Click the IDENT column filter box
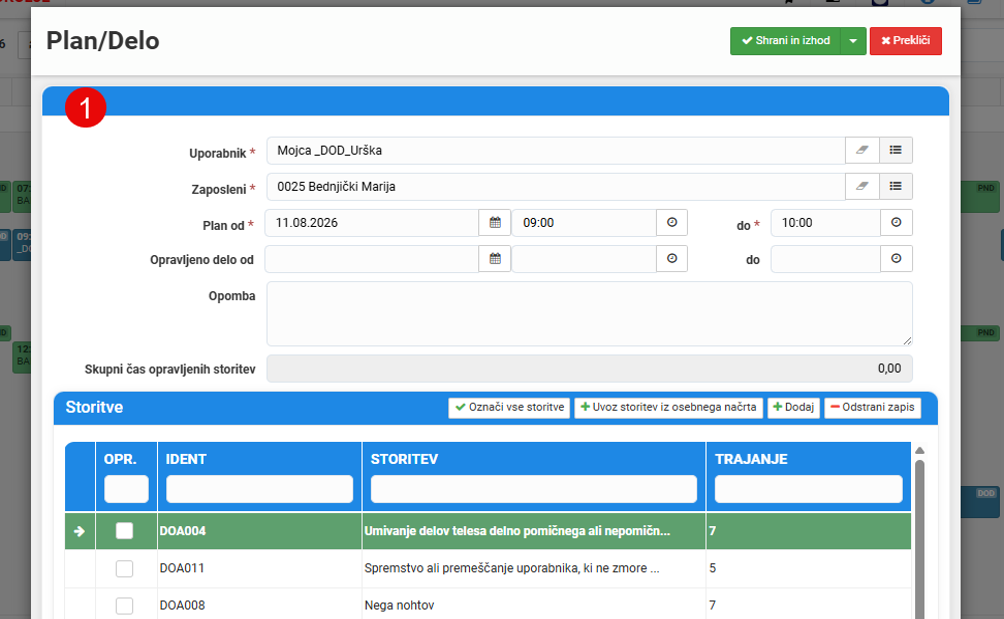 259,489
